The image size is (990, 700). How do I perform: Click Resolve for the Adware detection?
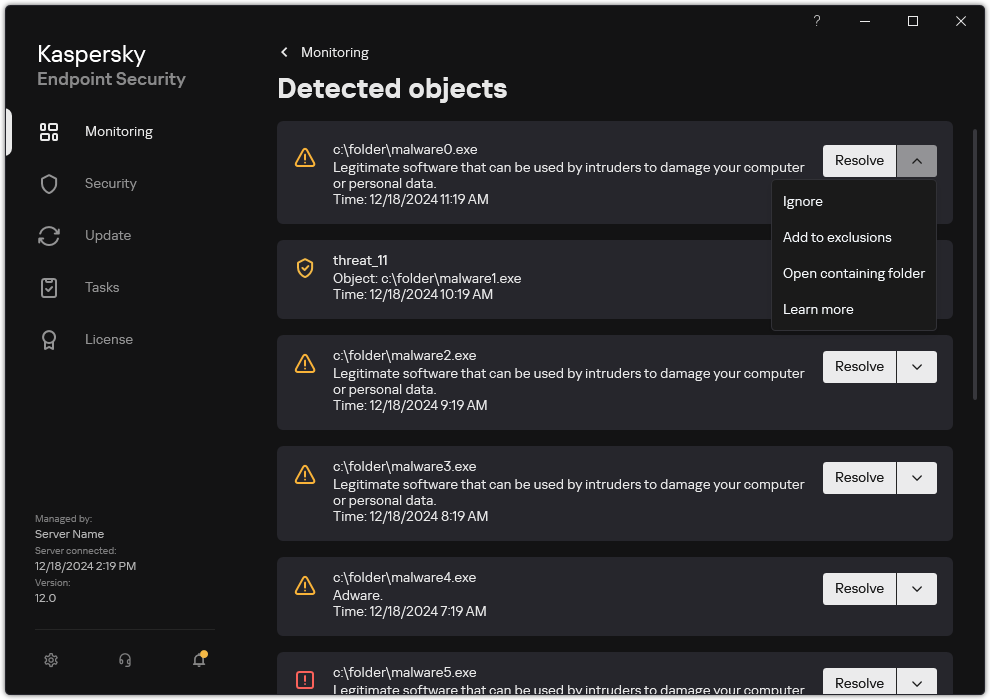click(x=858, y=588)
